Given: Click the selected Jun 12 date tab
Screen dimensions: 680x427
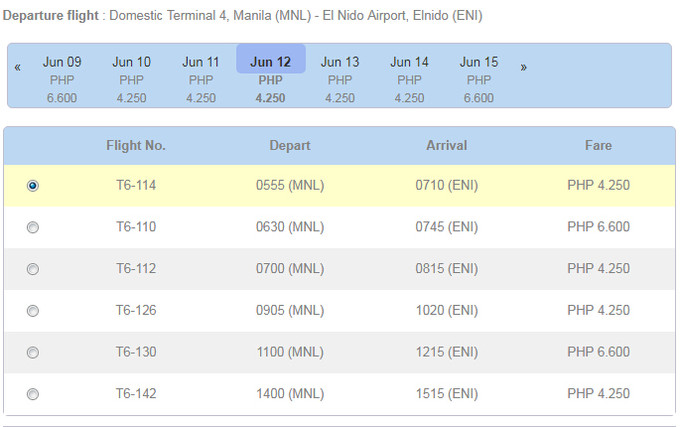Looking at the screenshot, I should pyautogui.click(x=271, y=79).
